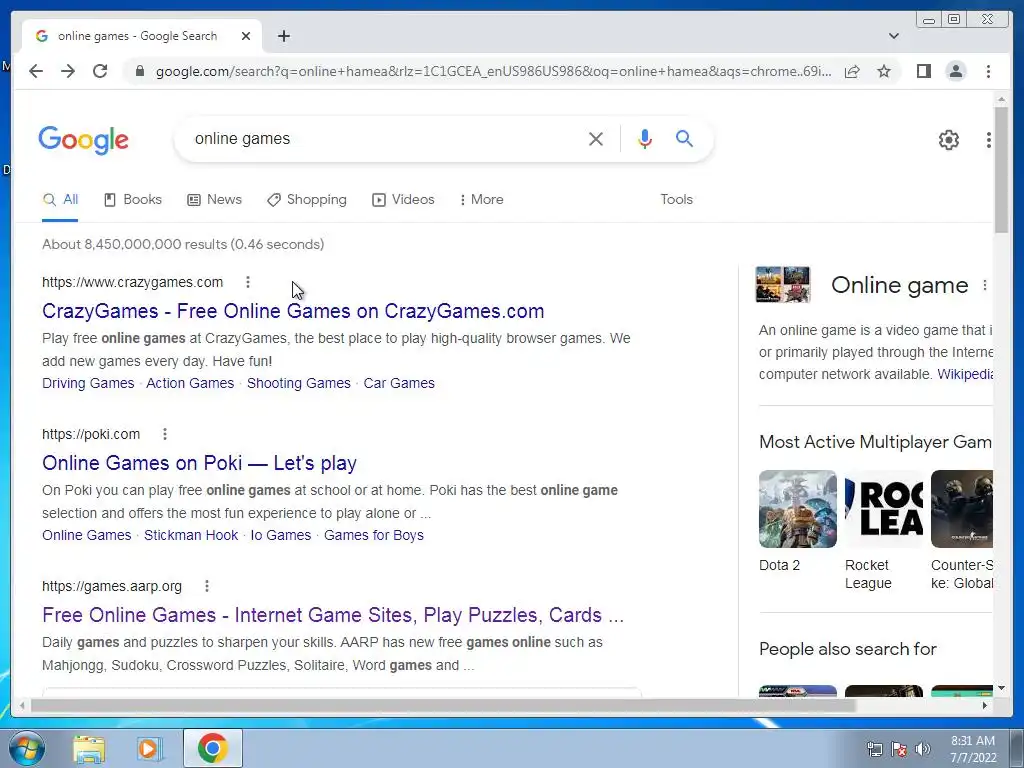Screen dimensions: 1024x768
Task: Open the search Tools options
Action: click(676, 200)
